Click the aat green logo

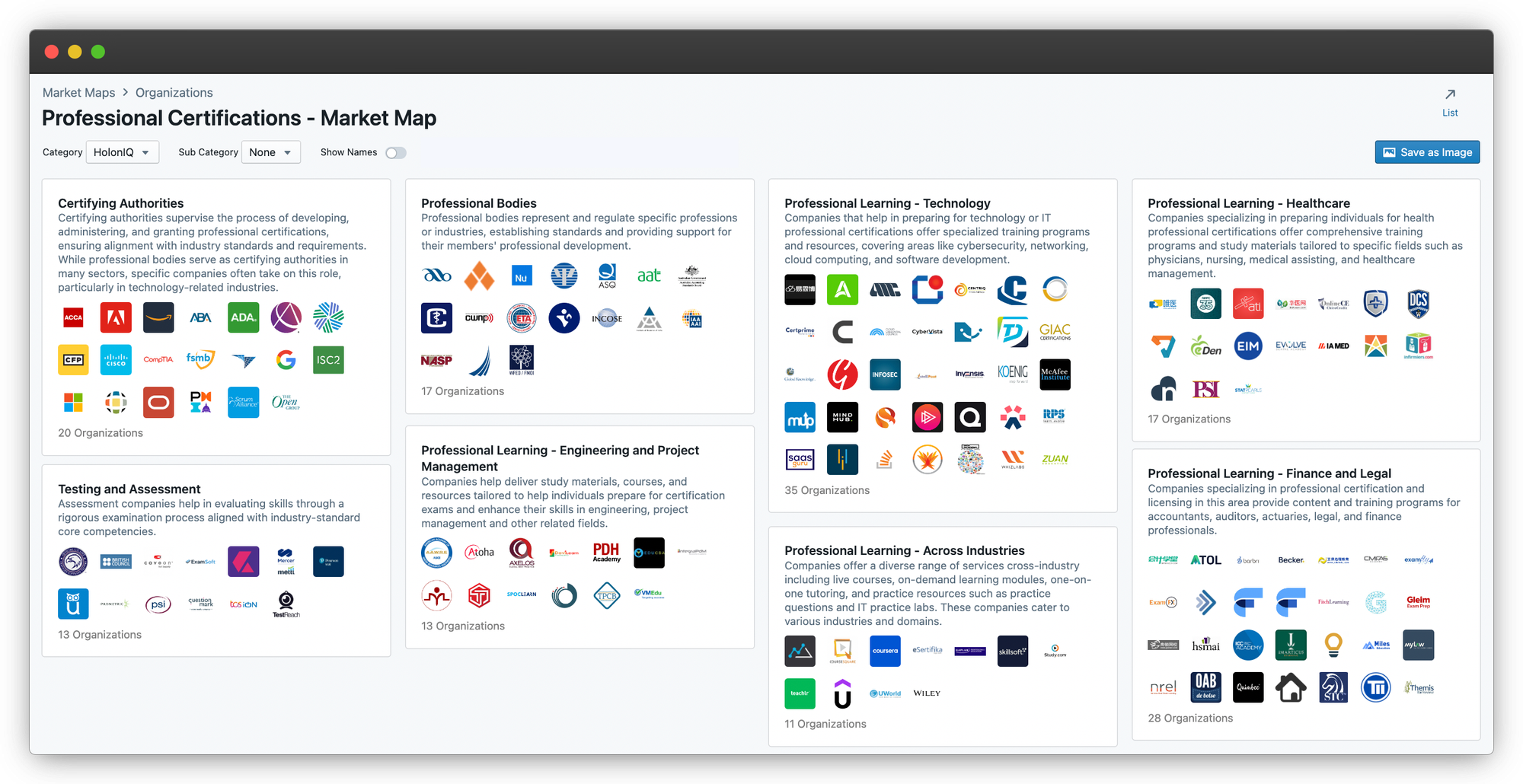point(649,276)
